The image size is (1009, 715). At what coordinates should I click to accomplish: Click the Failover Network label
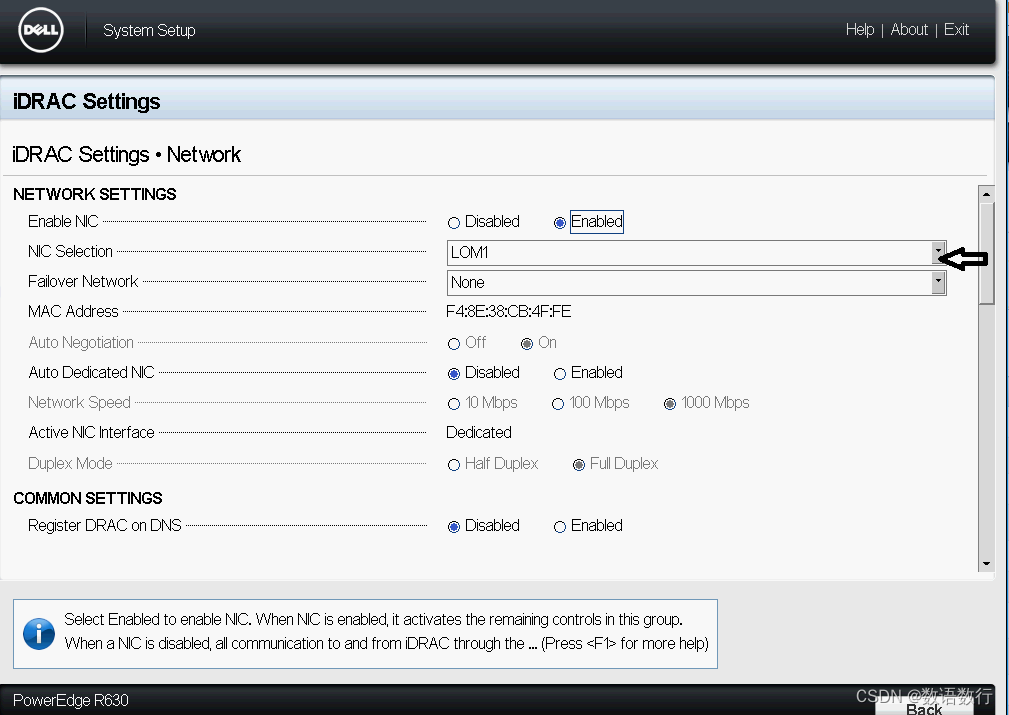coord(83,281)
